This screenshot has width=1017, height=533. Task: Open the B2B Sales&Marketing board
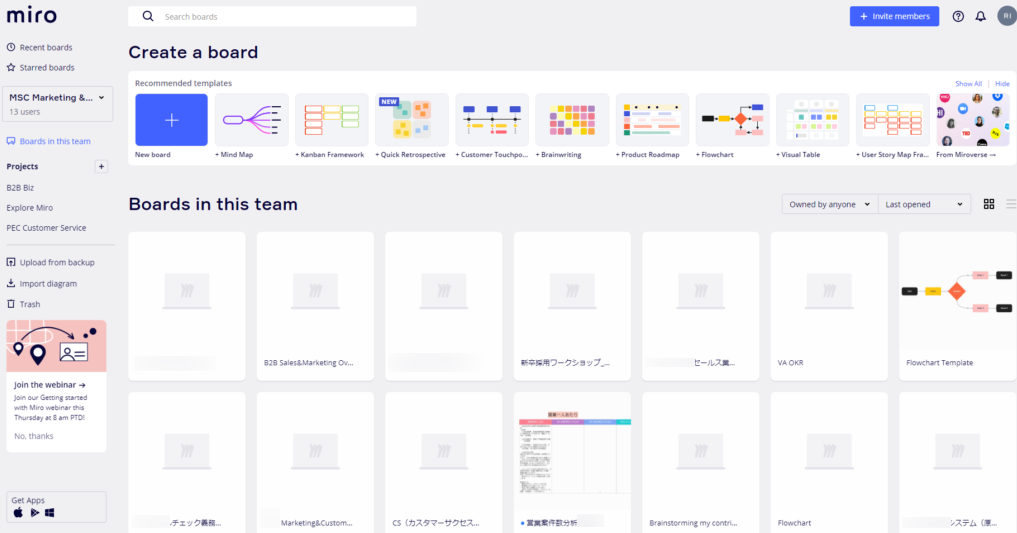(x=315, y=306)
